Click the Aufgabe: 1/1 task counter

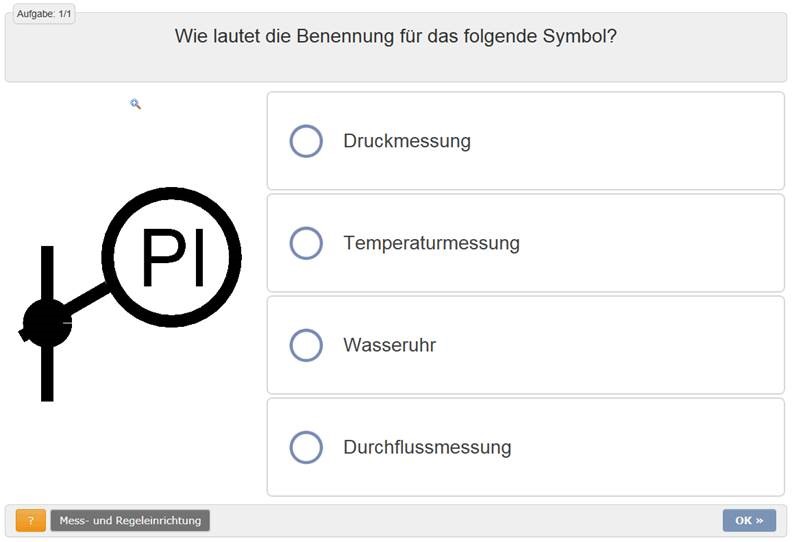click(x=44, y=14)
